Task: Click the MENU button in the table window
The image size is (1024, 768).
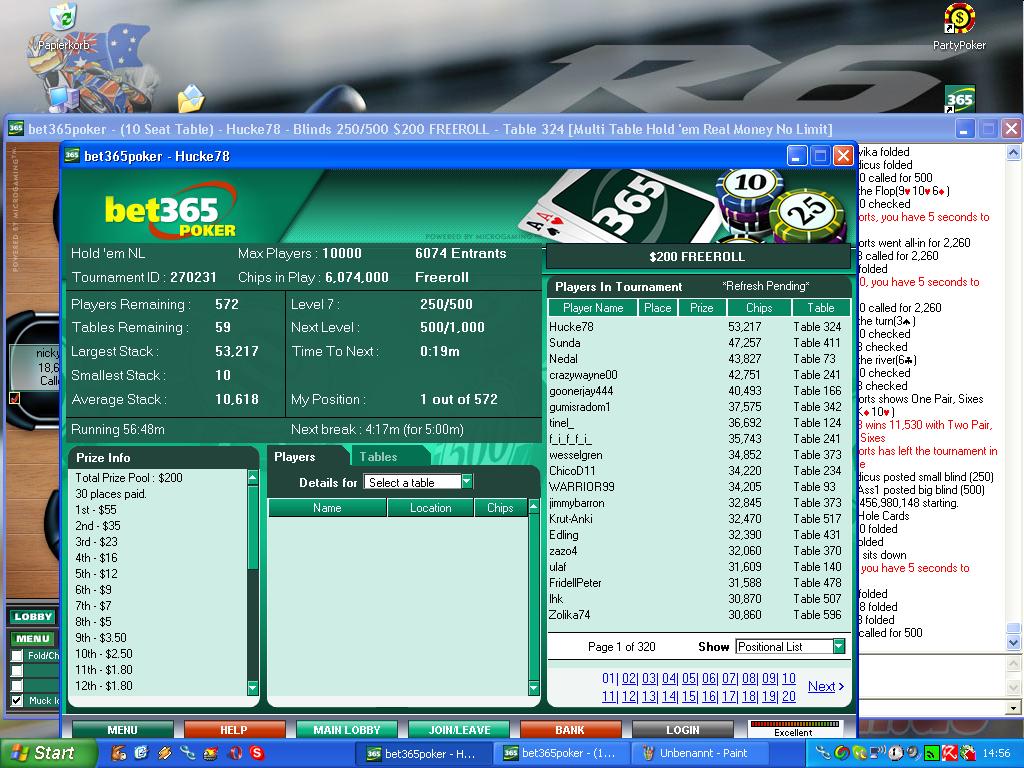Action: 33,638
